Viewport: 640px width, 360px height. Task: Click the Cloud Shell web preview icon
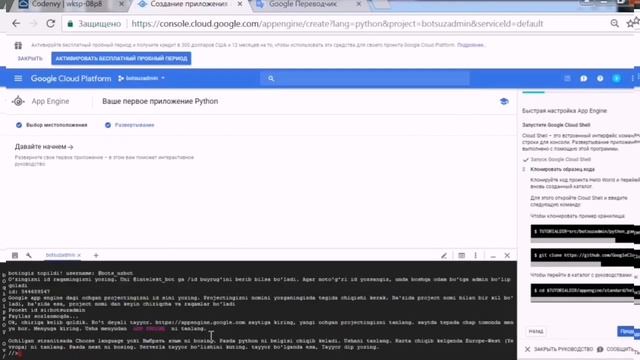461,256
